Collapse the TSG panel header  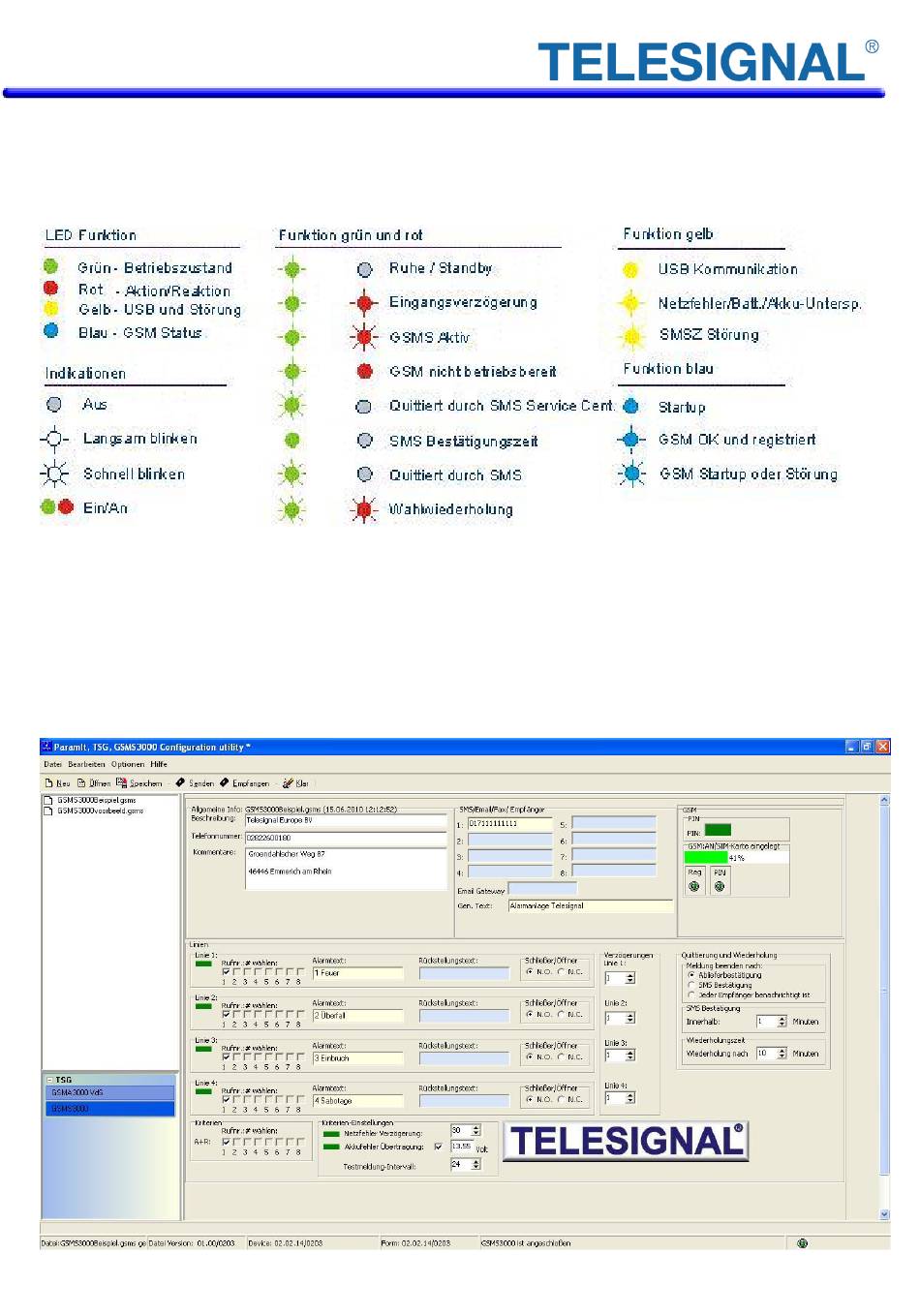[49, 1080]
